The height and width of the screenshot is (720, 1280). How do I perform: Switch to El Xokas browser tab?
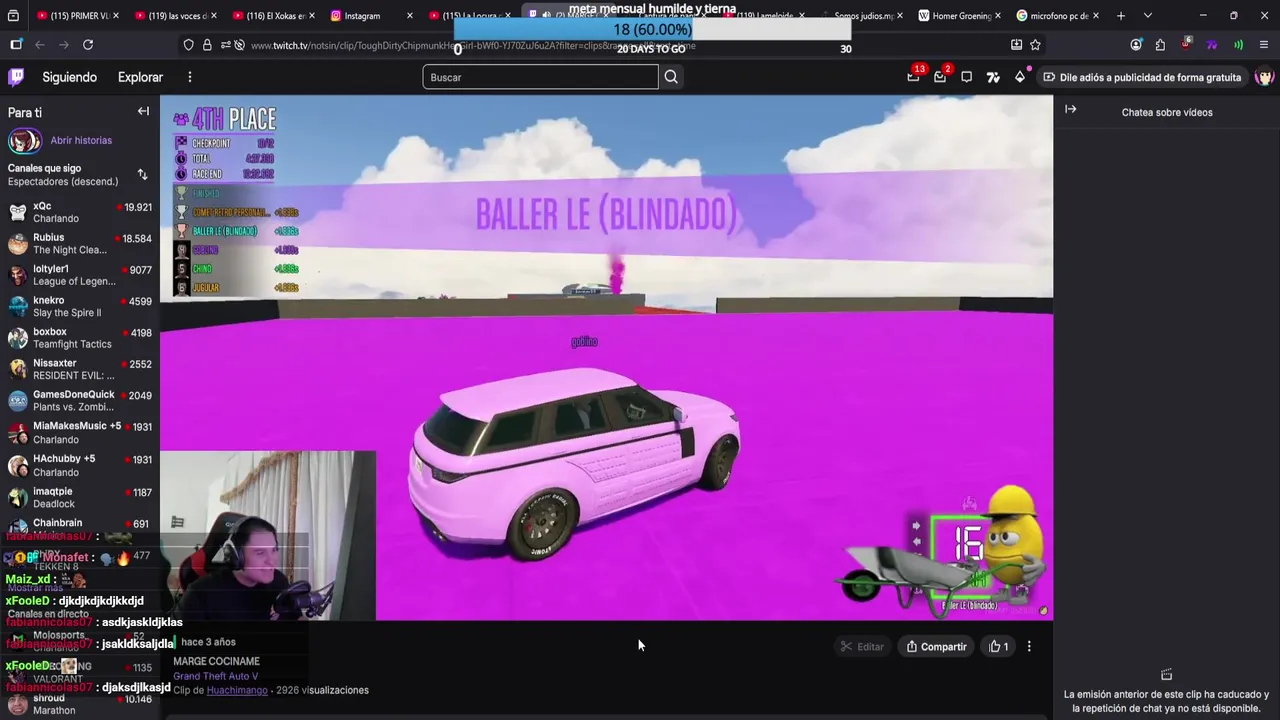coord(273,16)
